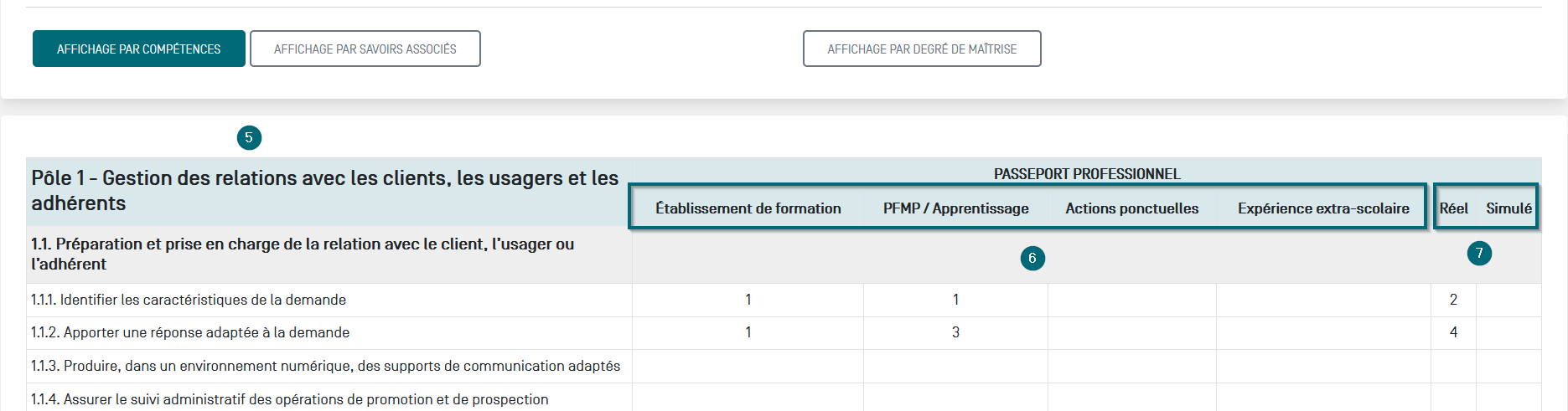
Task: Select subsection 1.1 Préparation et prise en charge
Action: pos(303,254)
